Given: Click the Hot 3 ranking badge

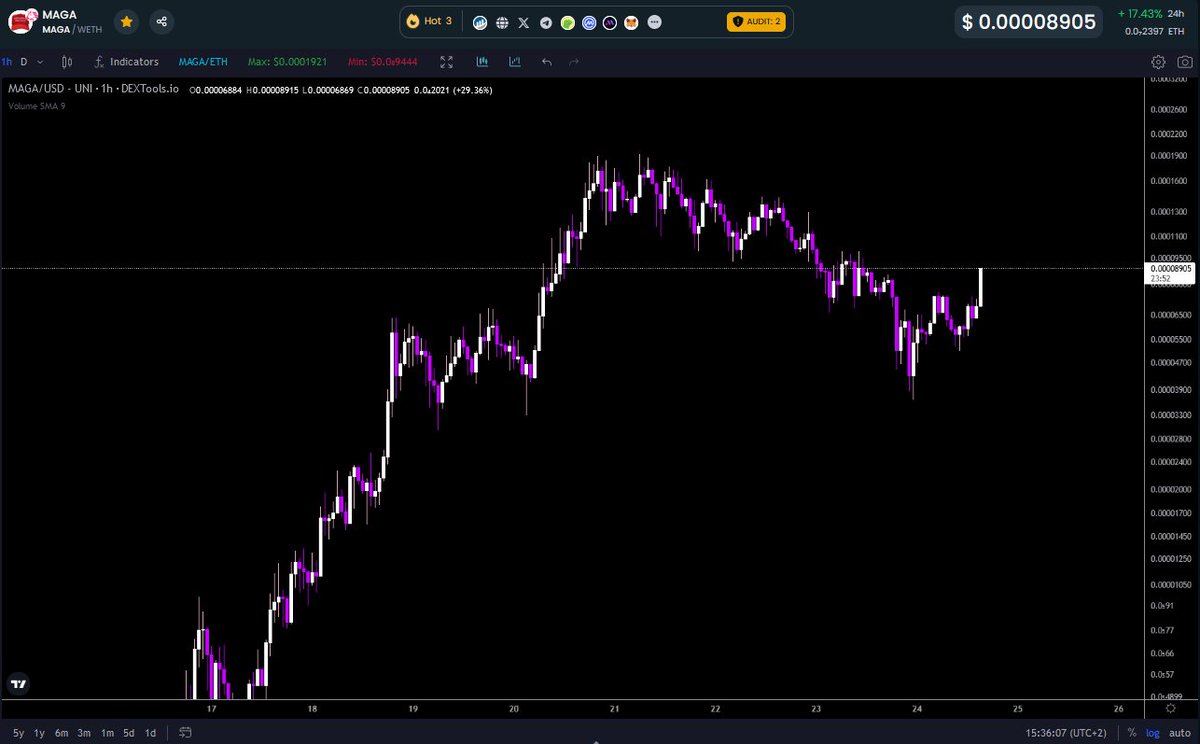Looking at the screenshot, I should pos(430,21).
